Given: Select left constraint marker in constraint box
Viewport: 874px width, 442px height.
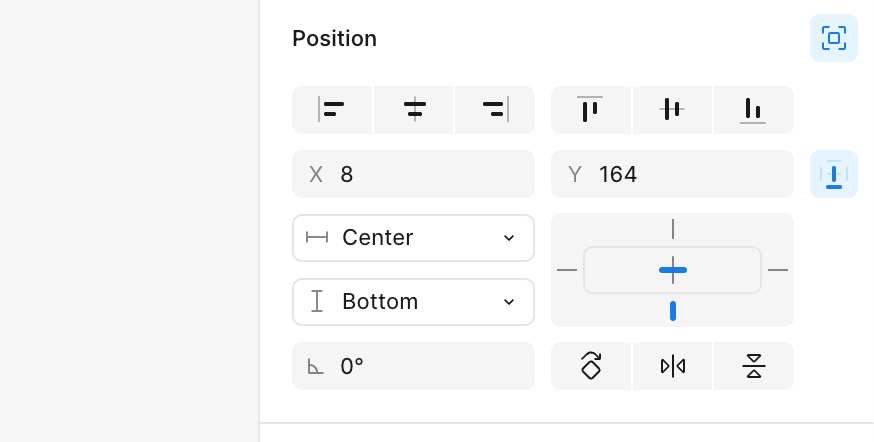Looking at the screenshot, I should [567, 270].
